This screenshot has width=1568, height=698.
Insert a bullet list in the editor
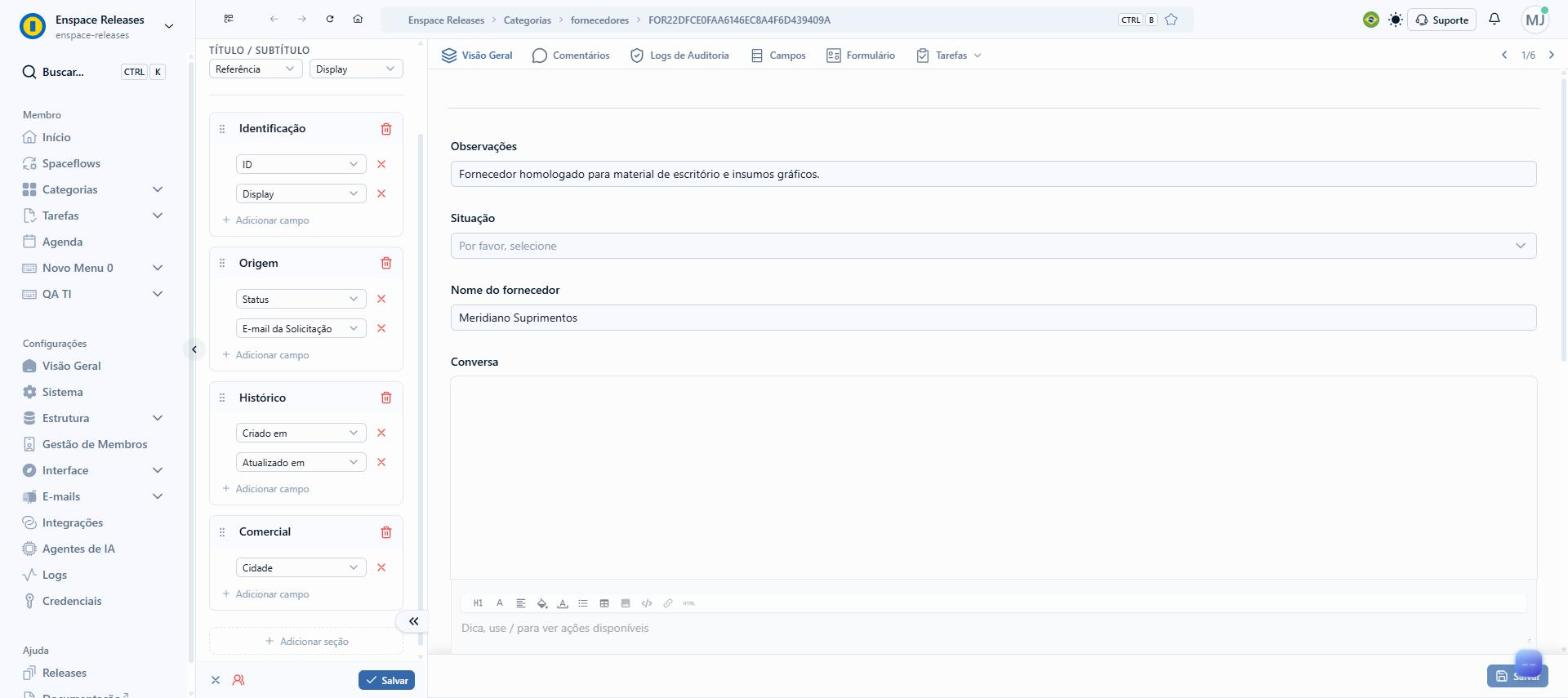tap(583, 603)
